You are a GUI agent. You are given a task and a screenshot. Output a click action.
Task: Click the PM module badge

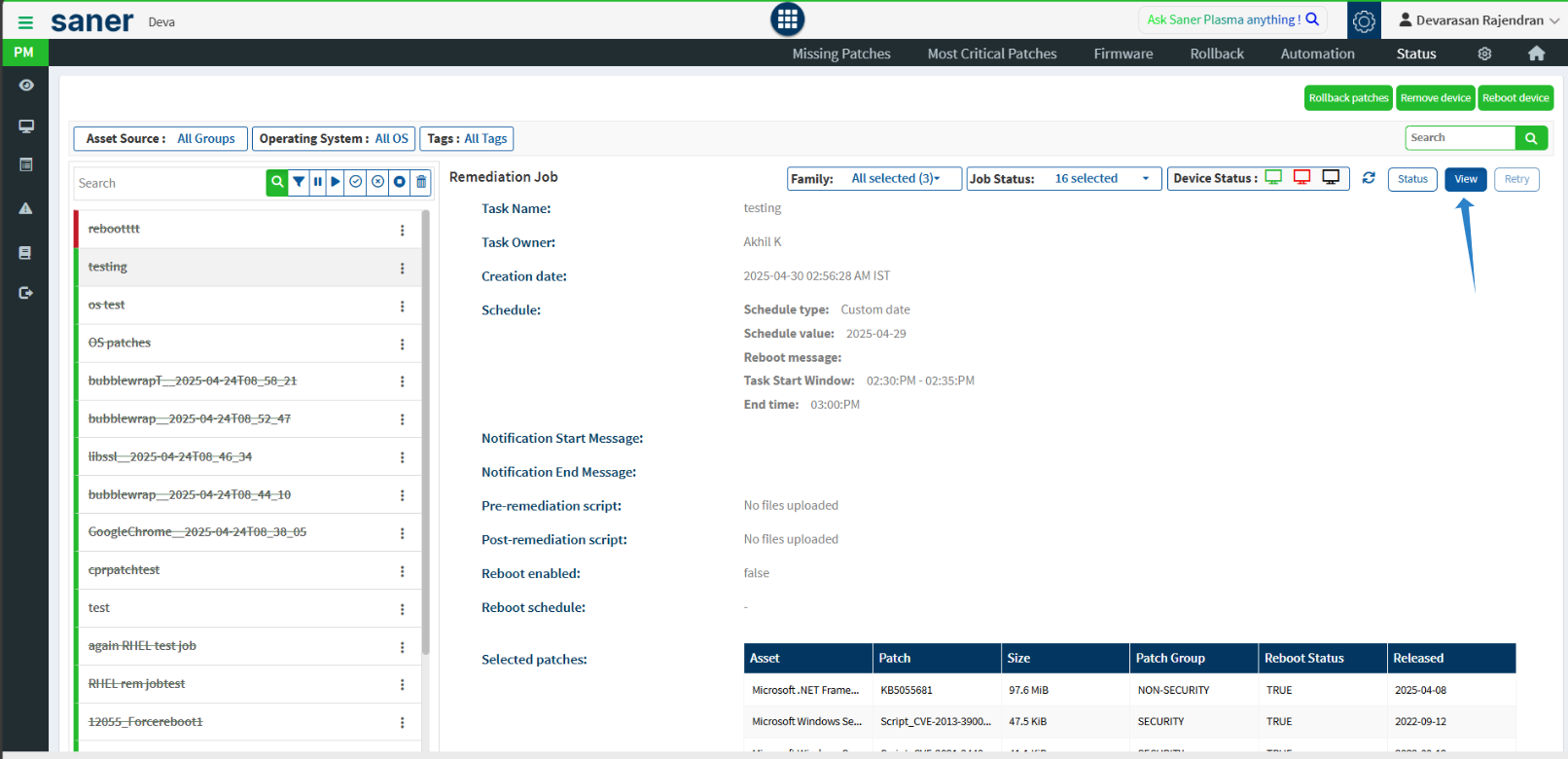pos(24,53)
